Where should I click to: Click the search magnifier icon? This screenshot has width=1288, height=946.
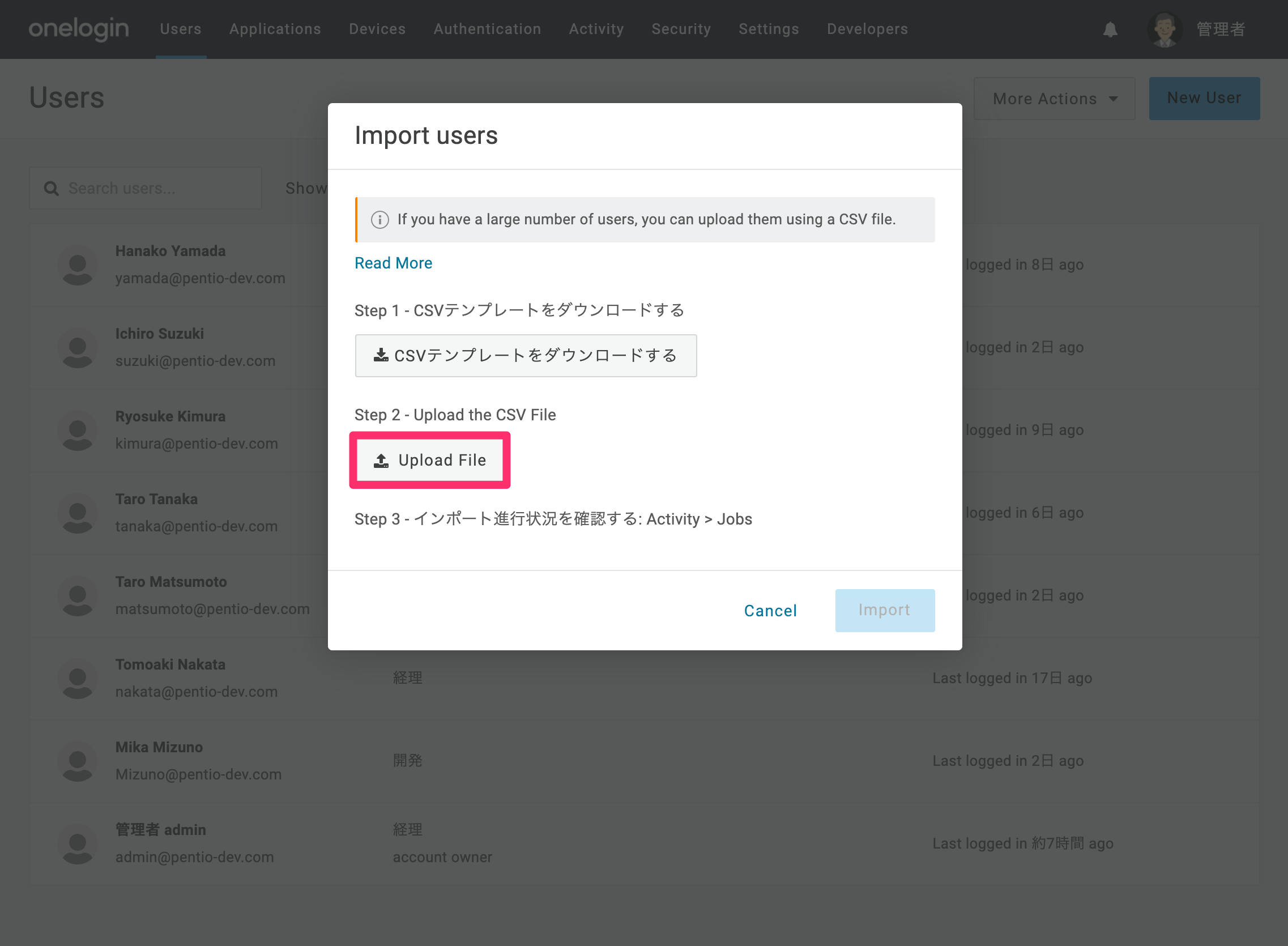pyautogui.click(x=51, y=189)
